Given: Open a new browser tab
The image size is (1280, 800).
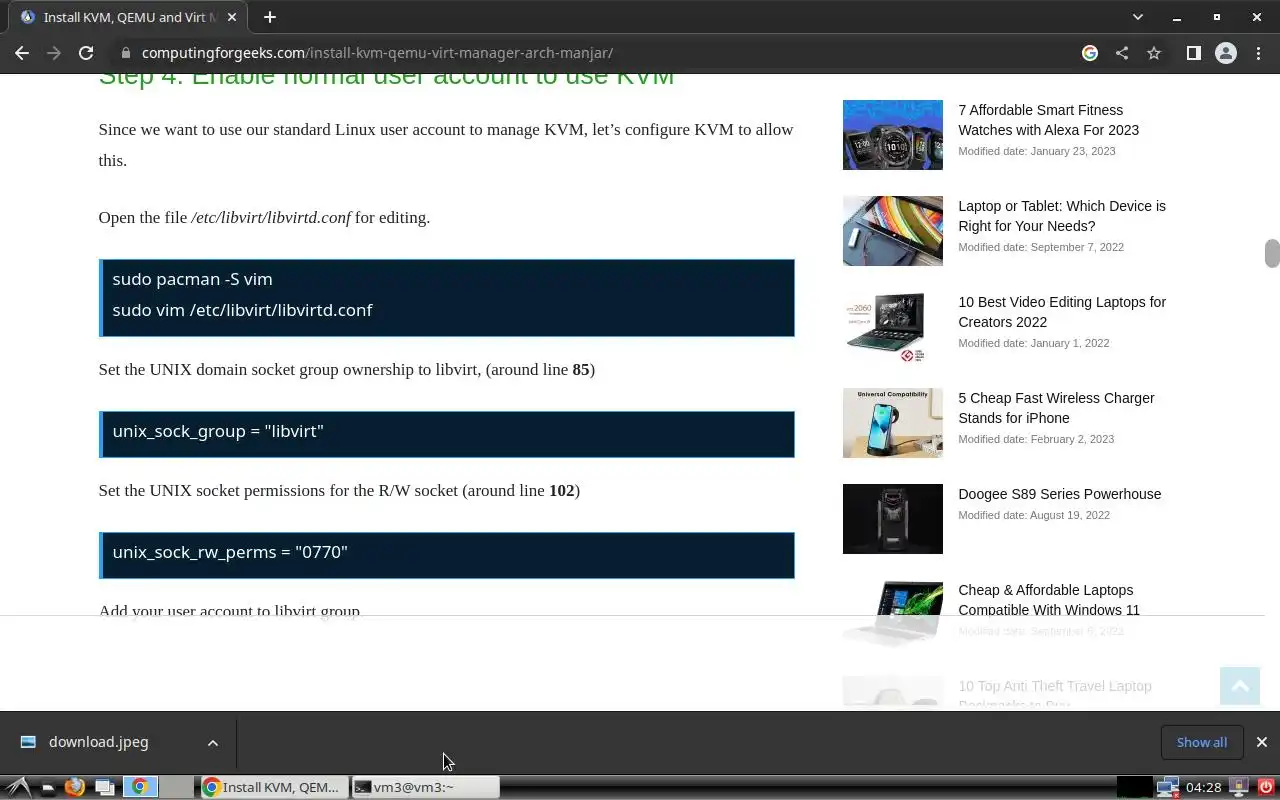Looking at the screenshot, I should 269,17.
